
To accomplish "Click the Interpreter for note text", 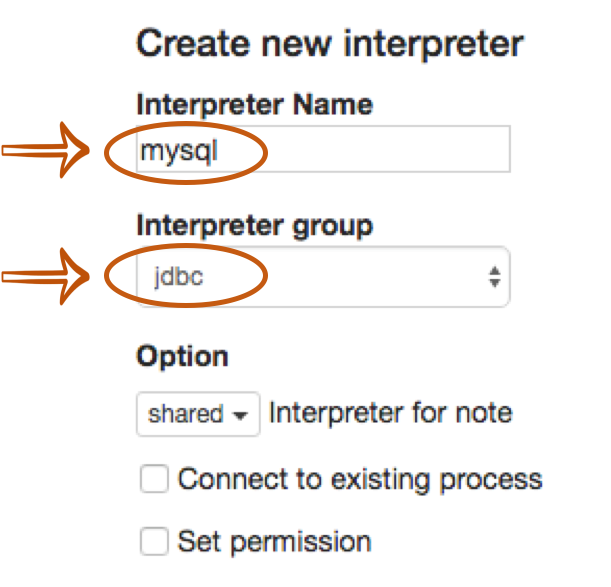I will coord(390,413).
